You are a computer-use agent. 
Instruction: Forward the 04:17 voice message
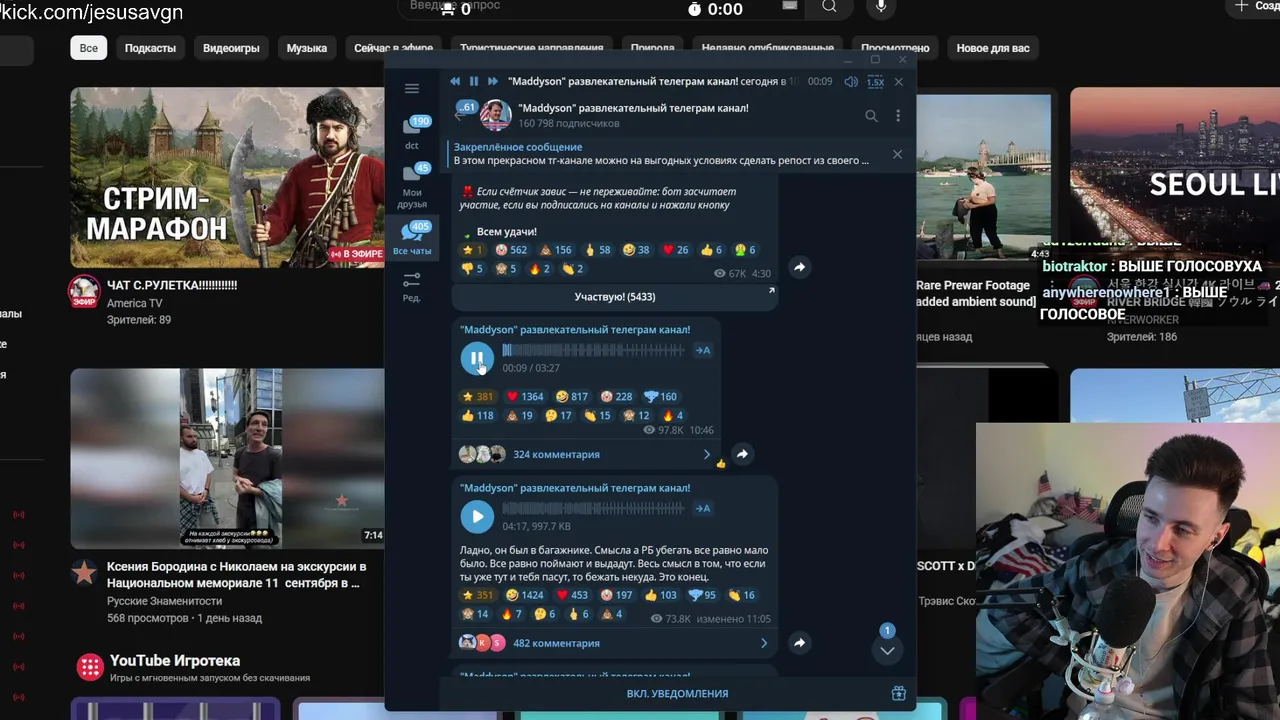[x=799, y=643]
